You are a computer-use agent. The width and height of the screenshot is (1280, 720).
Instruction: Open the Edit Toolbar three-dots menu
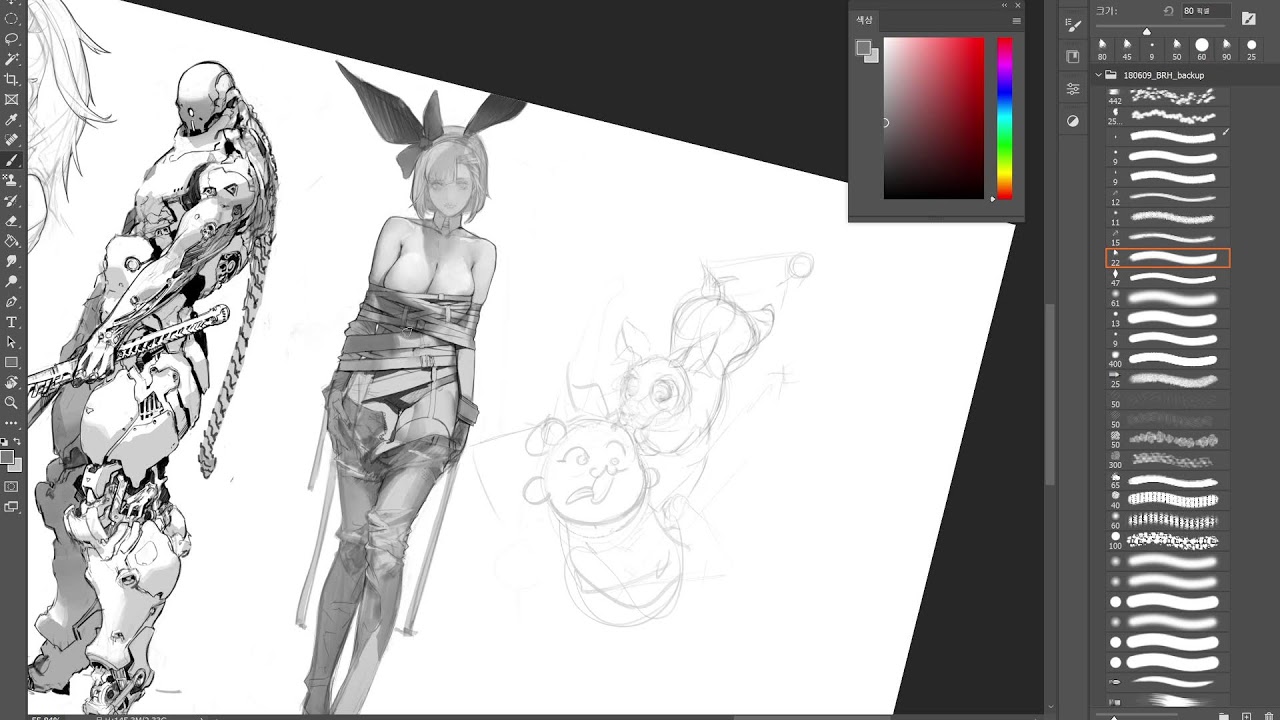point(12,423)
